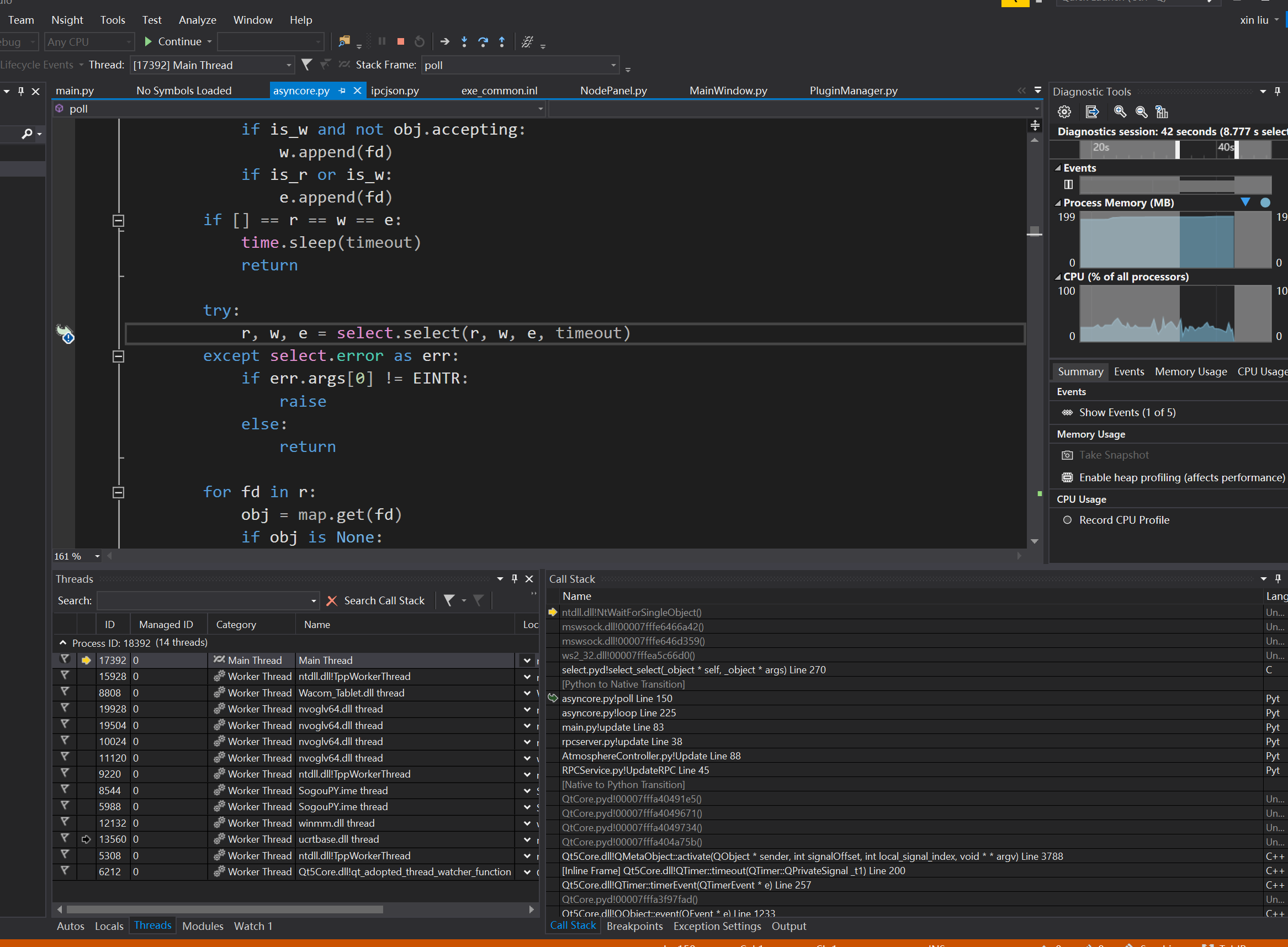The width and height of the screenshot is (1288, 947).
Task: Collapse the 'if [] == r == w == e' block
Action: (118, 221)
